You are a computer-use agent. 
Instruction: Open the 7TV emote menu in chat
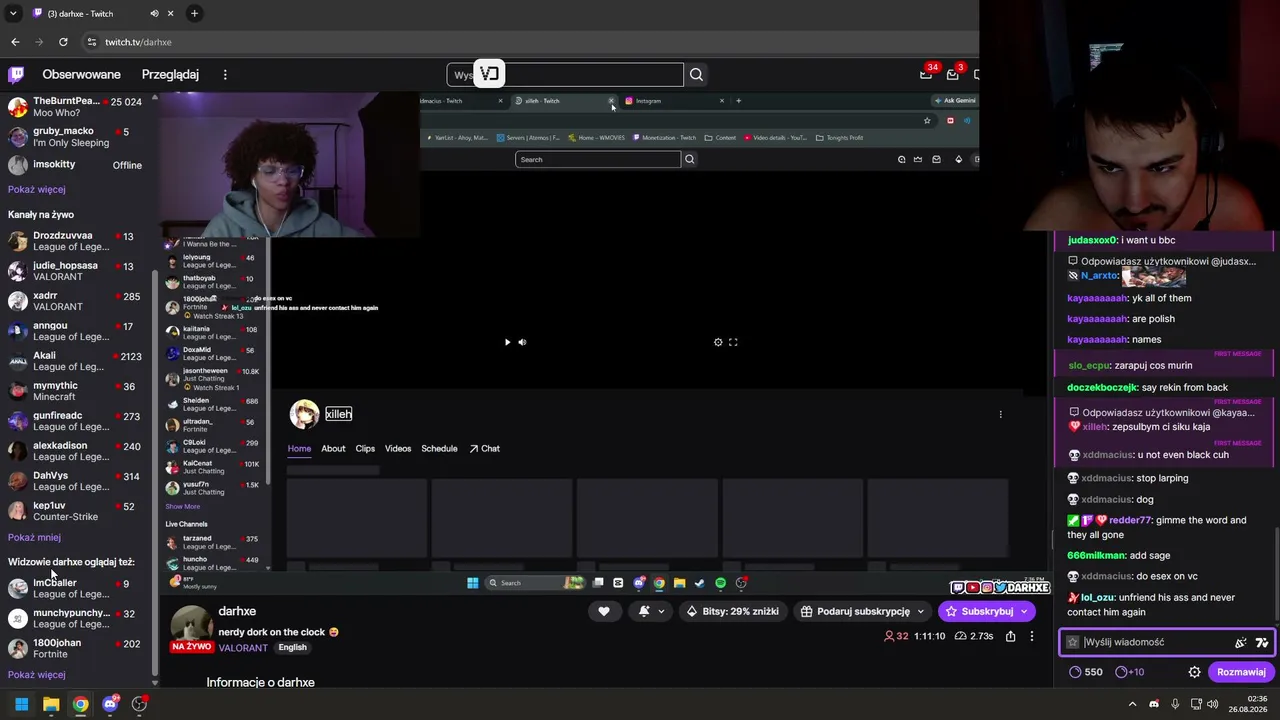pos(1262,642)
